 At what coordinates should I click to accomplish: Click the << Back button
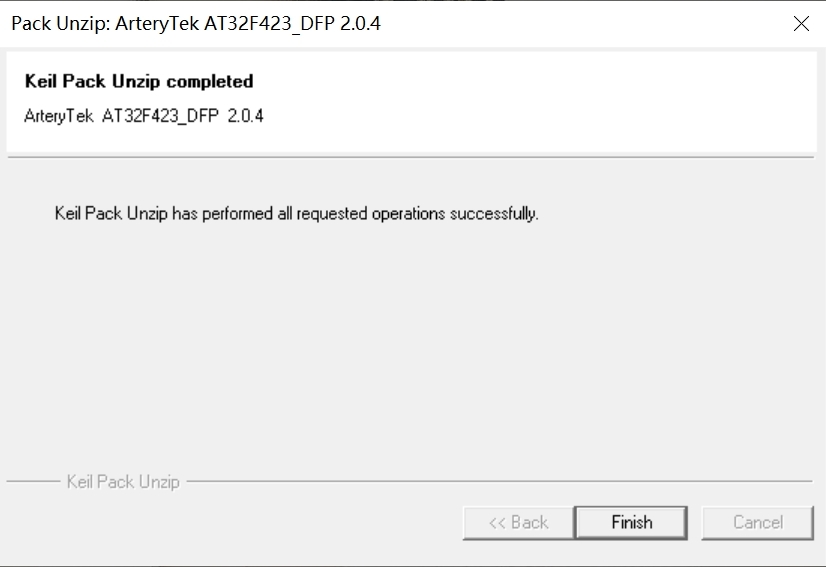click(518, 523)
